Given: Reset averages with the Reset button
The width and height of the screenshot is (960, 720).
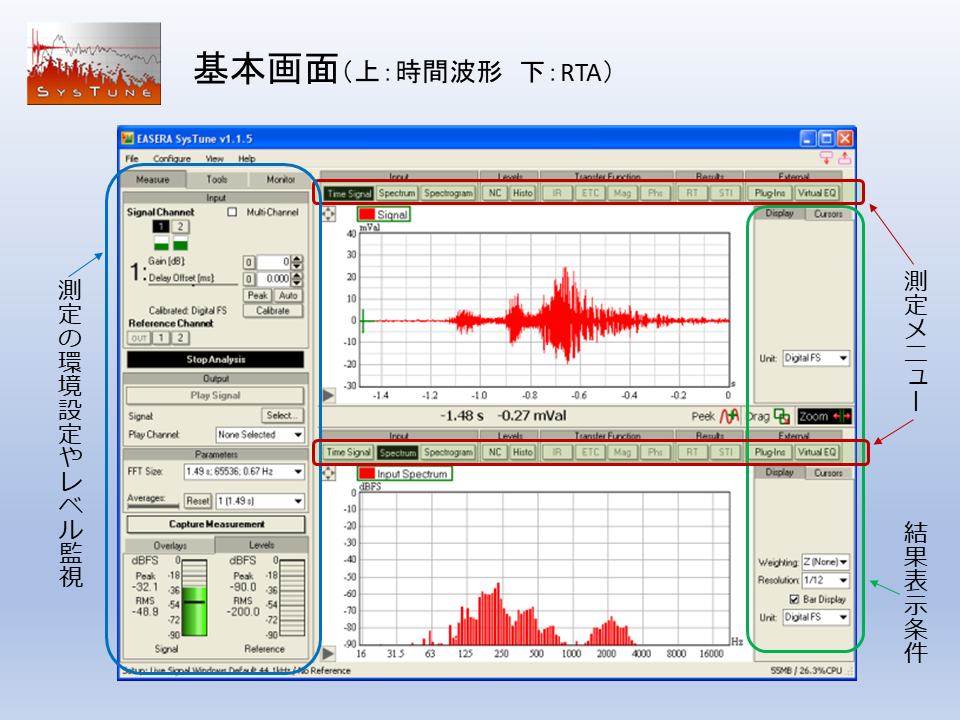Looking at the screenshot, I should tap(198, 501).
